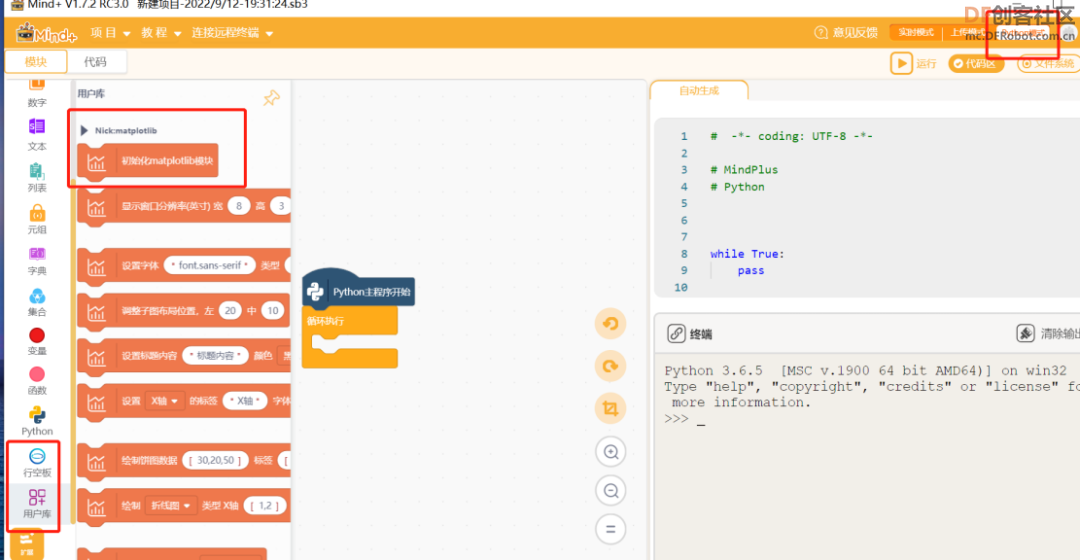Pin the 用户库 block palette
This screenshot has width=1080, height=560.
271,98
